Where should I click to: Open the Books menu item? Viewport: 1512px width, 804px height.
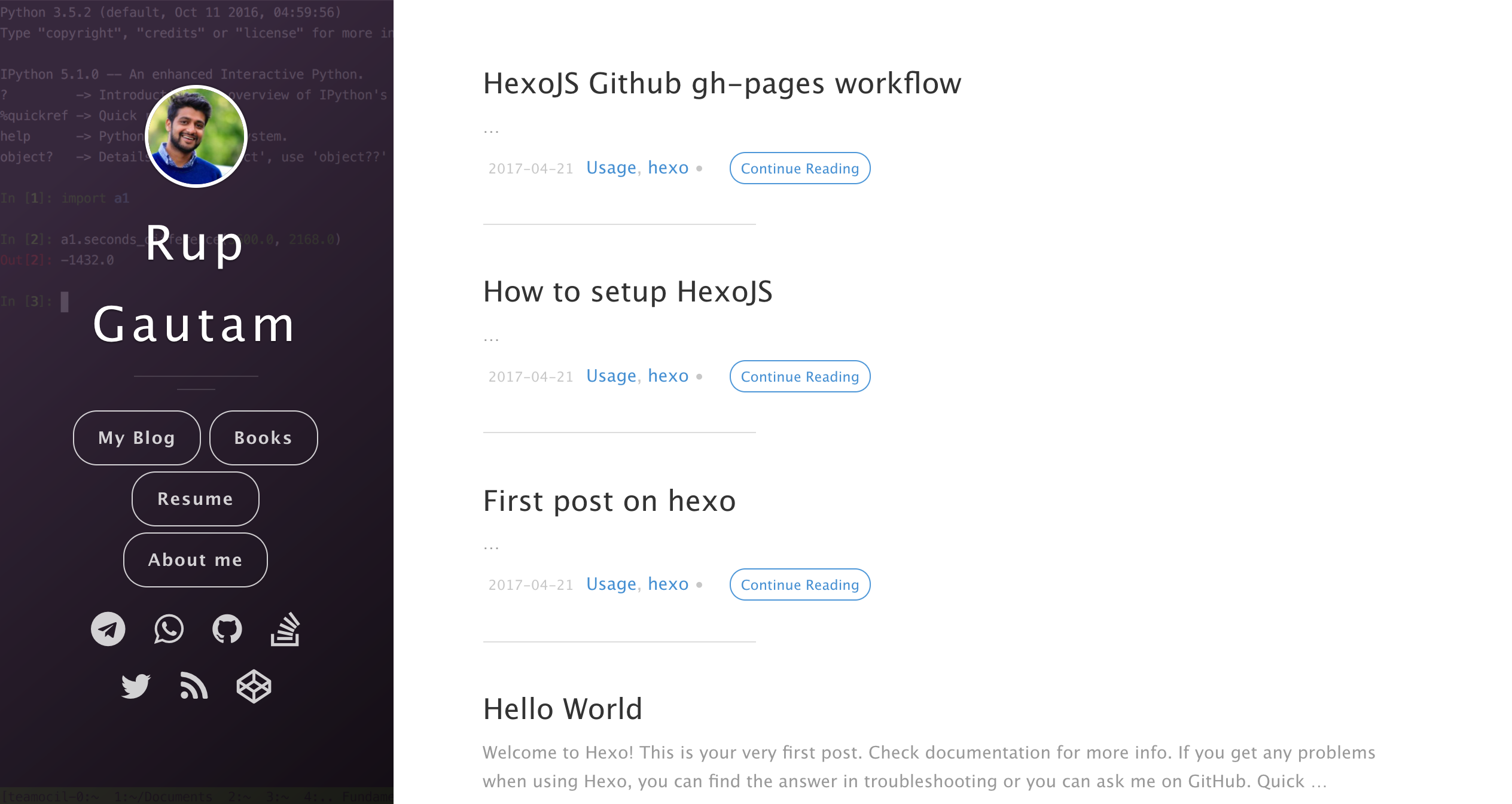coord(264,438)
